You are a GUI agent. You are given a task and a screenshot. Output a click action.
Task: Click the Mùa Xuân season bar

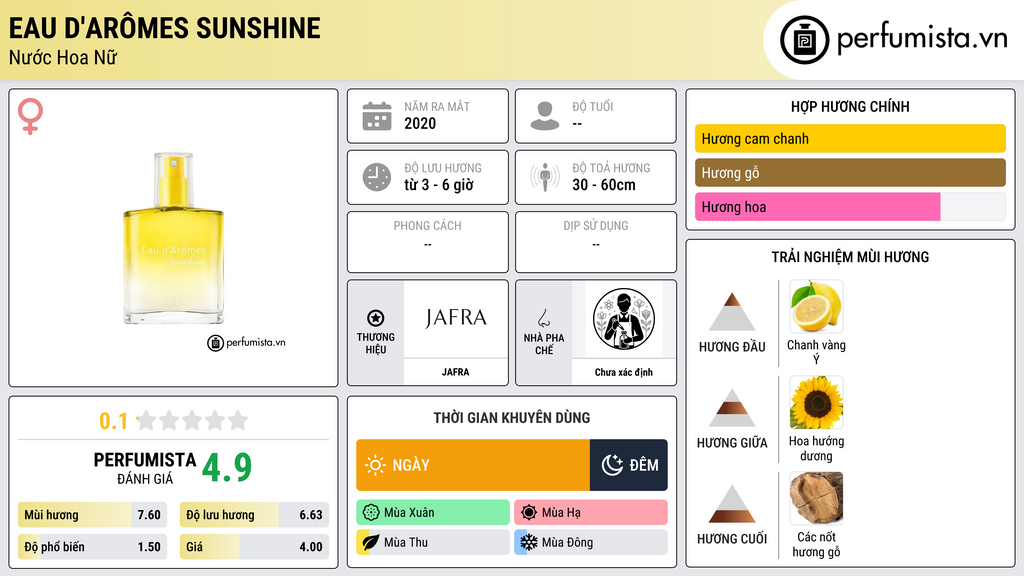pyautogui.click(x=433, y=513)
